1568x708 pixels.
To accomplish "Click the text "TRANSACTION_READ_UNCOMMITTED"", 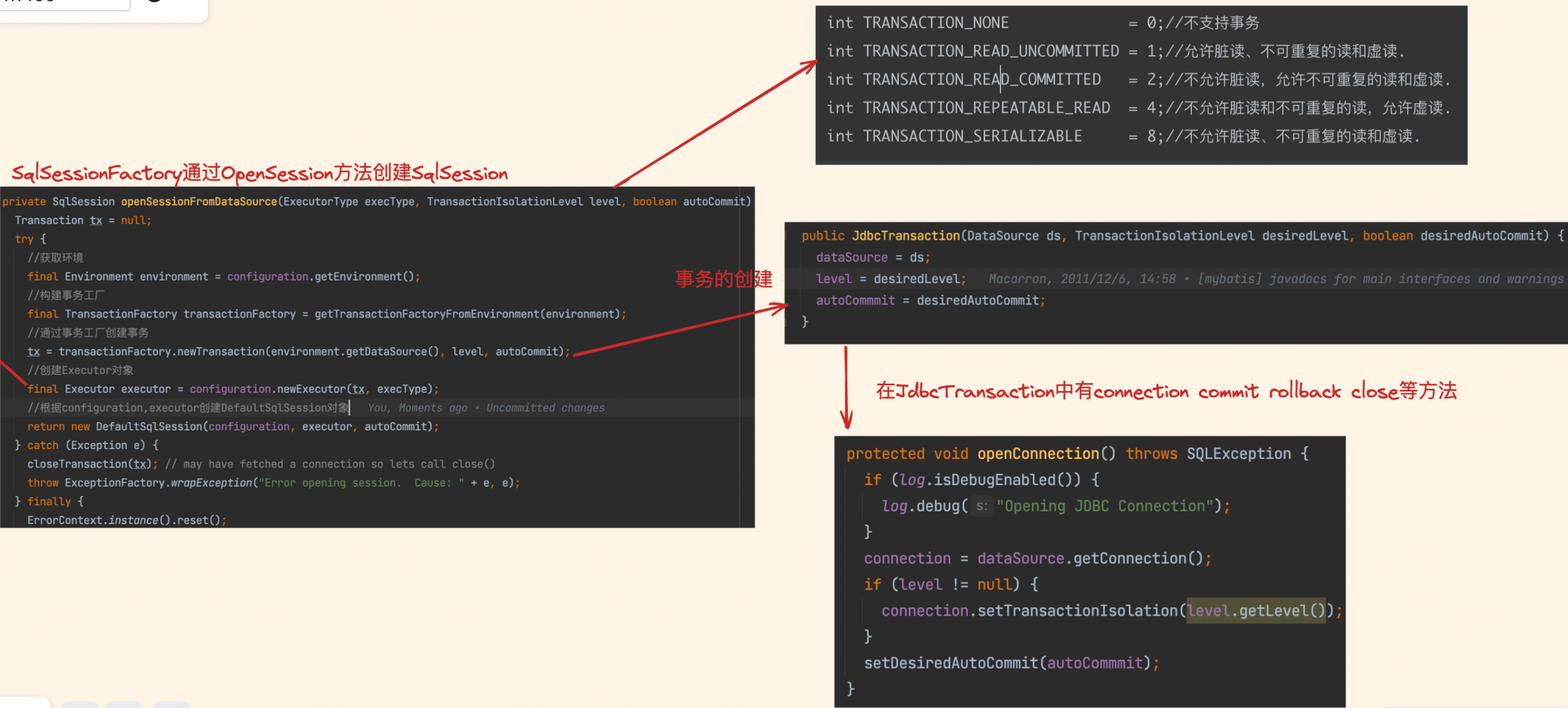I will point(991,51).
